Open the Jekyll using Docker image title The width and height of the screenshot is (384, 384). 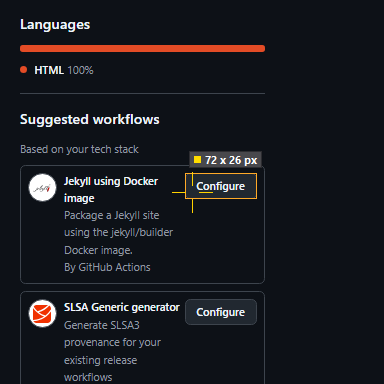(111, 190)
